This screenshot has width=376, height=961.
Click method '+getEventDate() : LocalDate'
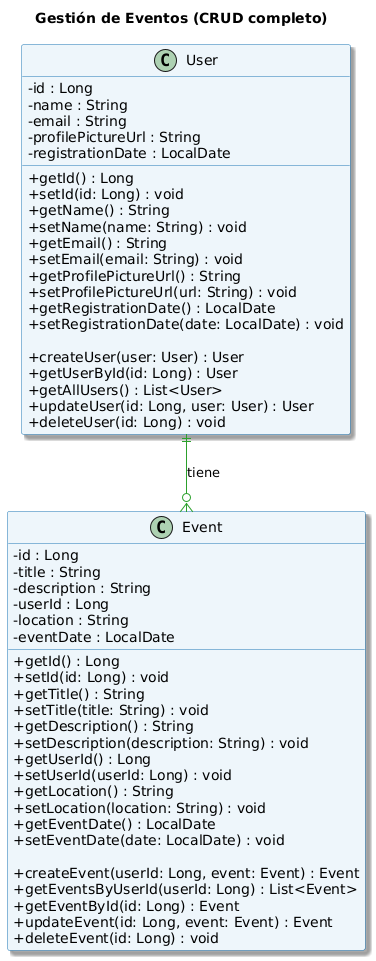[114, 824]
